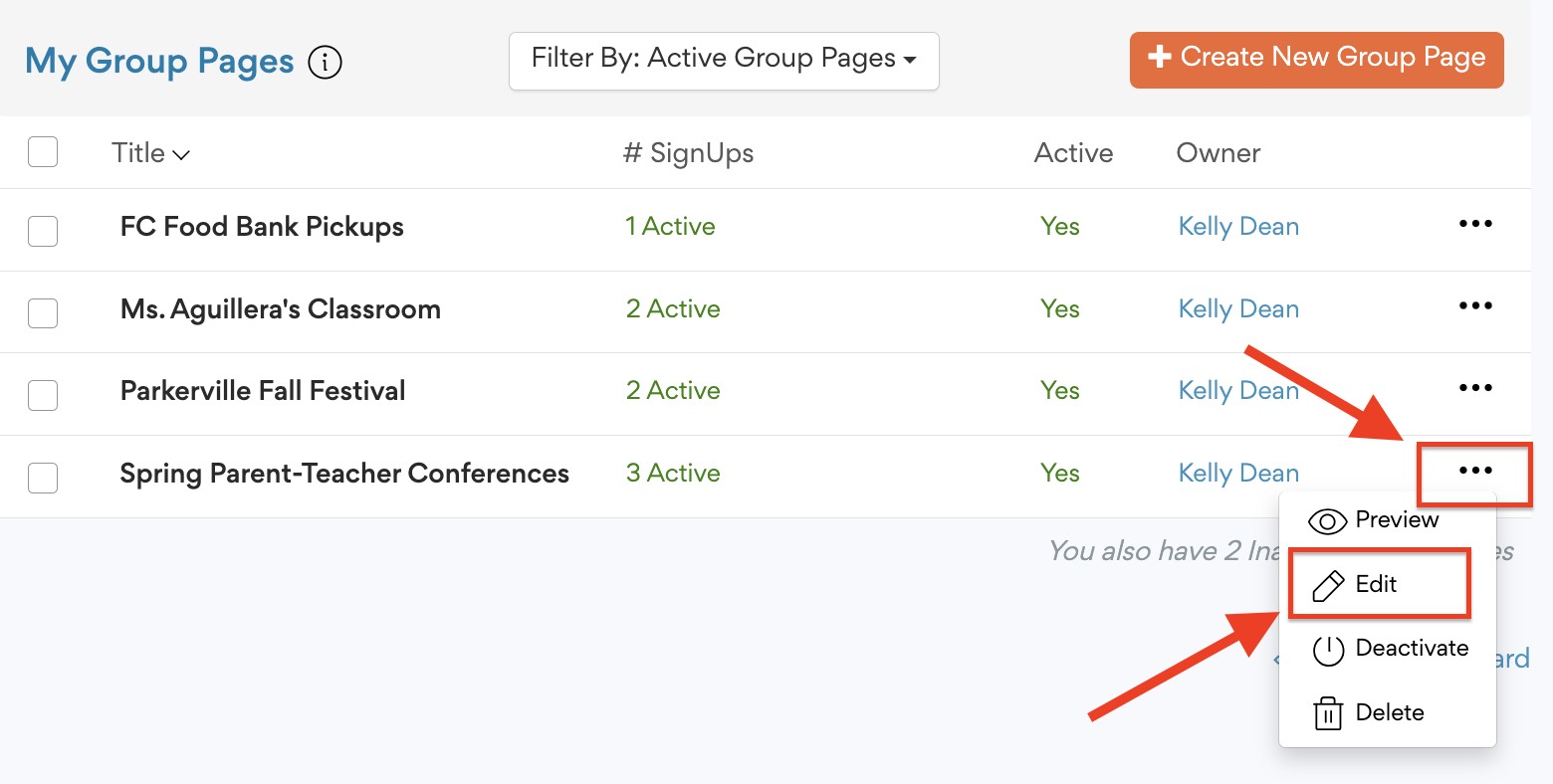The image size is (1553, 784).
Task: Click the info icon beside My Group Pages
Action: [x=325, y=63]
